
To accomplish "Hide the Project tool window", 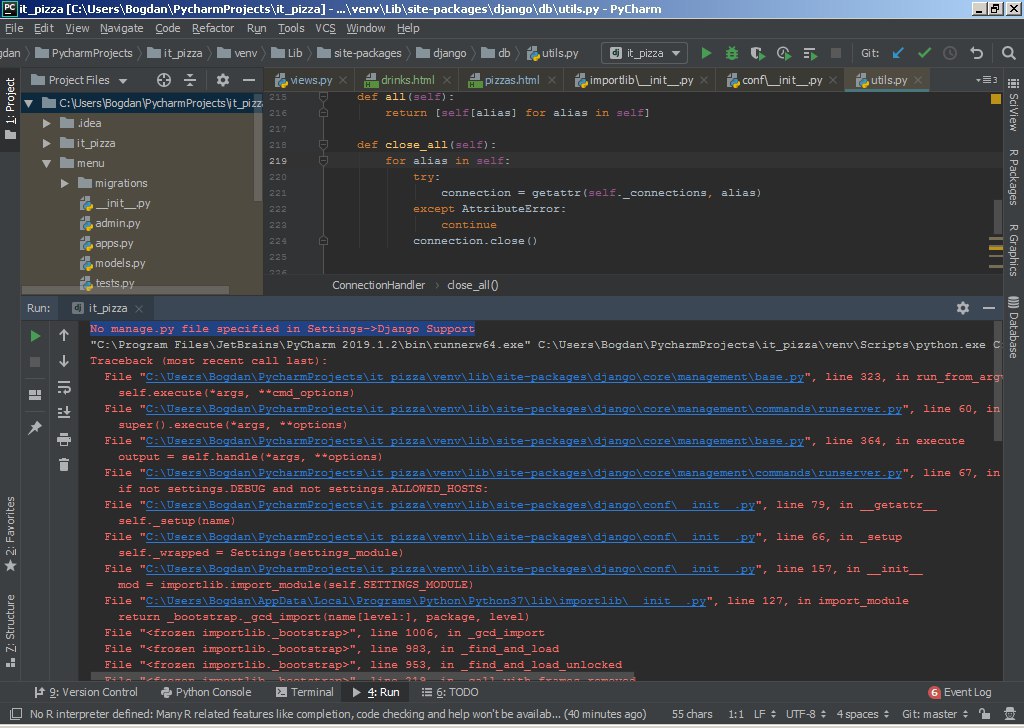I will coord(249,80).
